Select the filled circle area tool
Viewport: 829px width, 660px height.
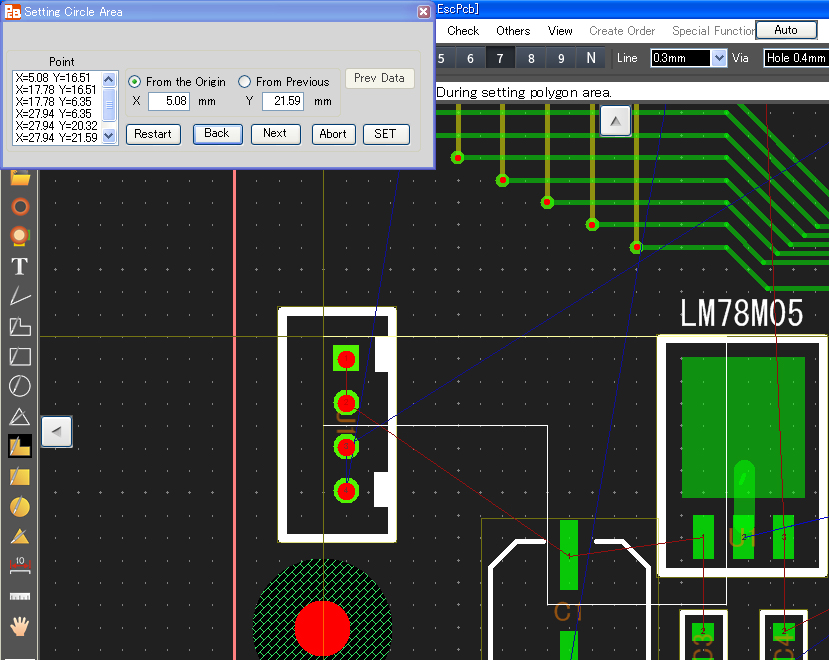[x=20, y=507]
